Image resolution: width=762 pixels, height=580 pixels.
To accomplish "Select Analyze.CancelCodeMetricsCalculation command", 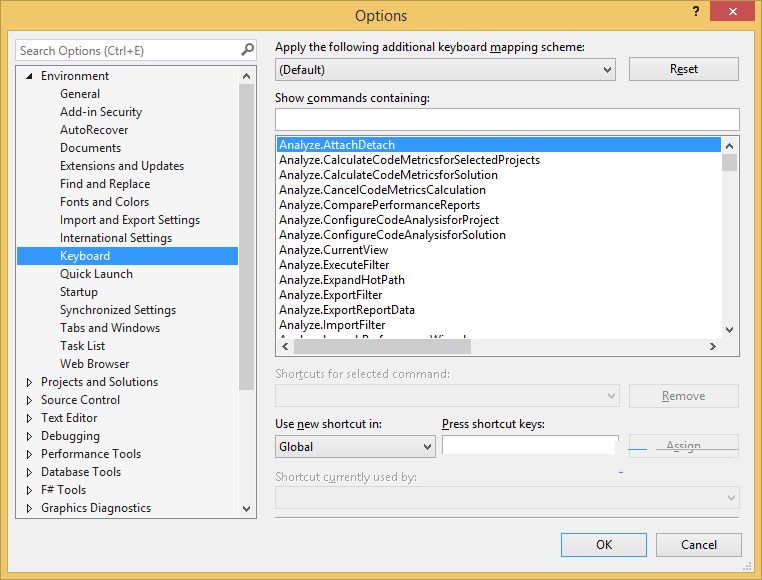I will pos(382,190).
